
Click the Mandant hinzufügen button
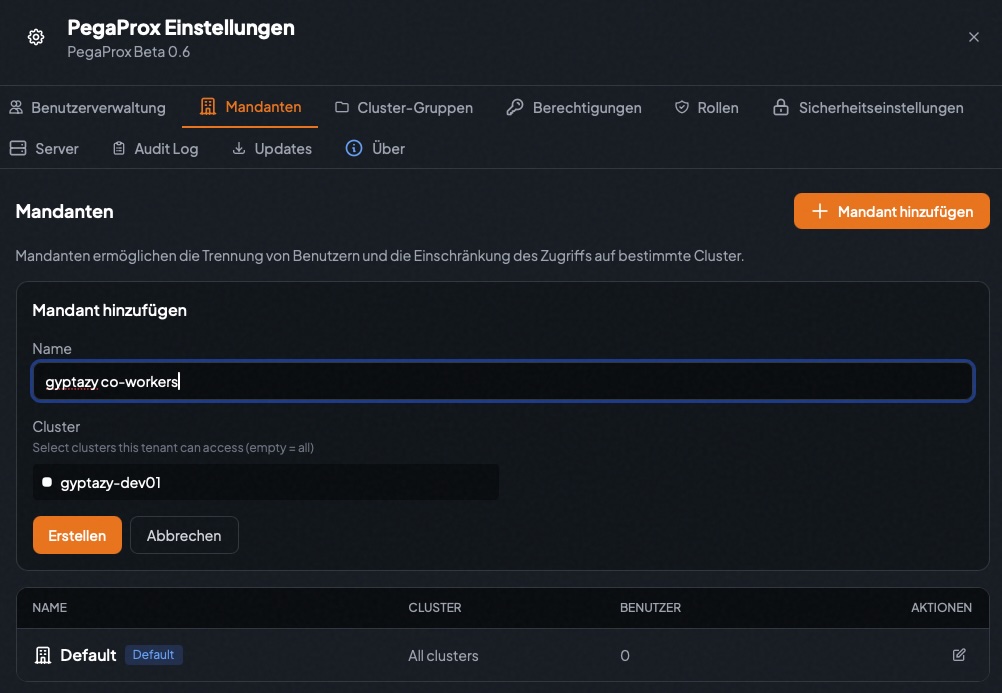coord(890,211)
